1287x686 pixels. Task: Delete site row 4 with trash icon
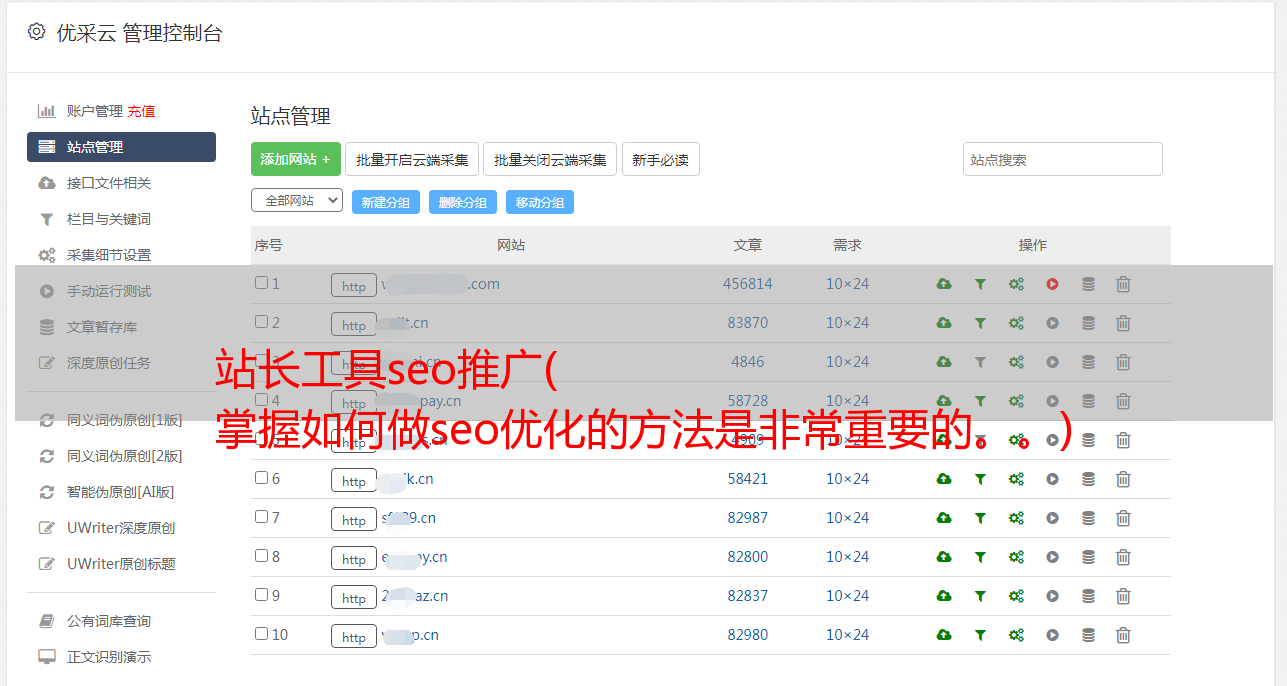click(x=1123, y=401)
